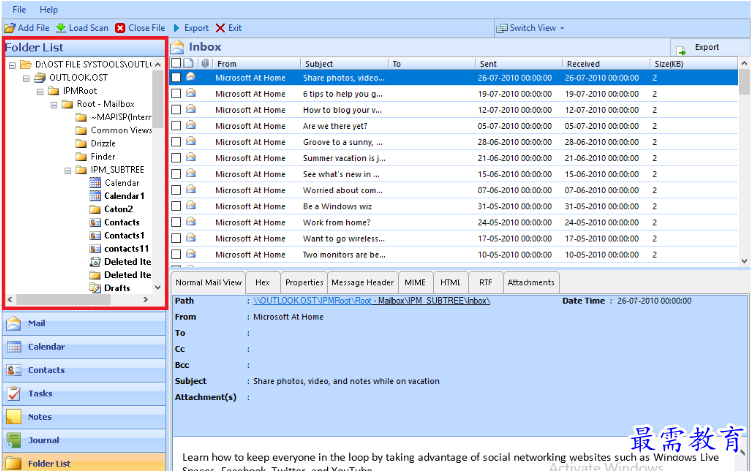Click the Caton2 folder icon
The width and height of the screenshot is (752, 471).
click(x=95, y=209)
